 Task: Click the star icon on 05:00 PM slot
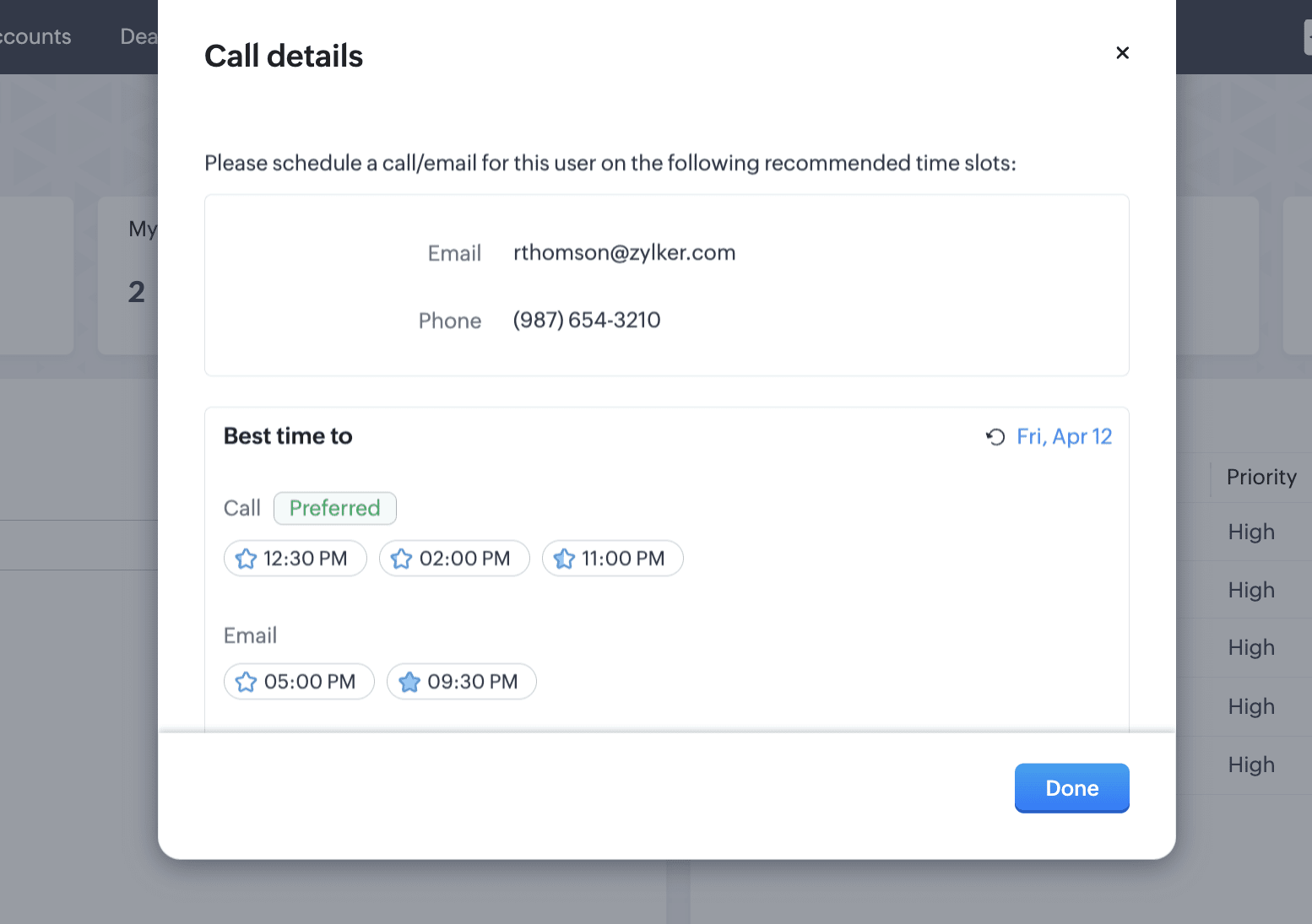tap(246, 682)
